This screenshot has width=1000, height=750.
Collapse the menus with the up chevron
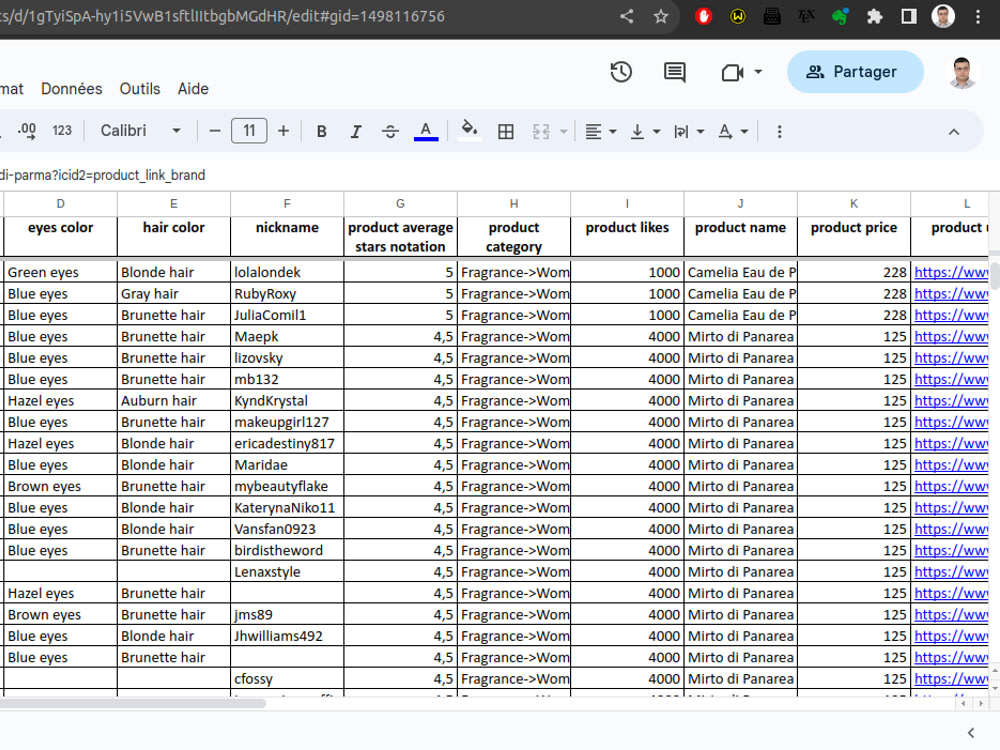953,132
